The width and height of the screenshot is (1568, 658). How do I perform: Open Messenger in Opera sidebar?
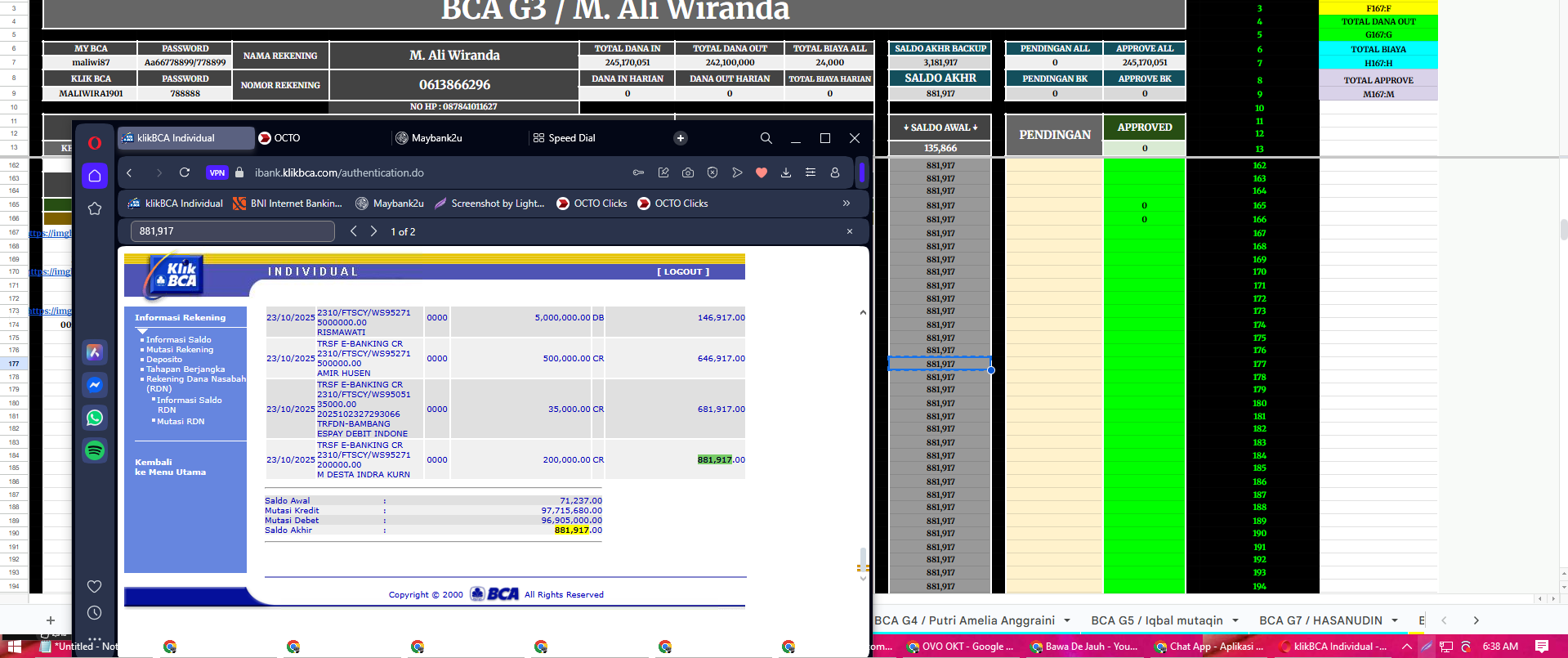click(95, 385)
